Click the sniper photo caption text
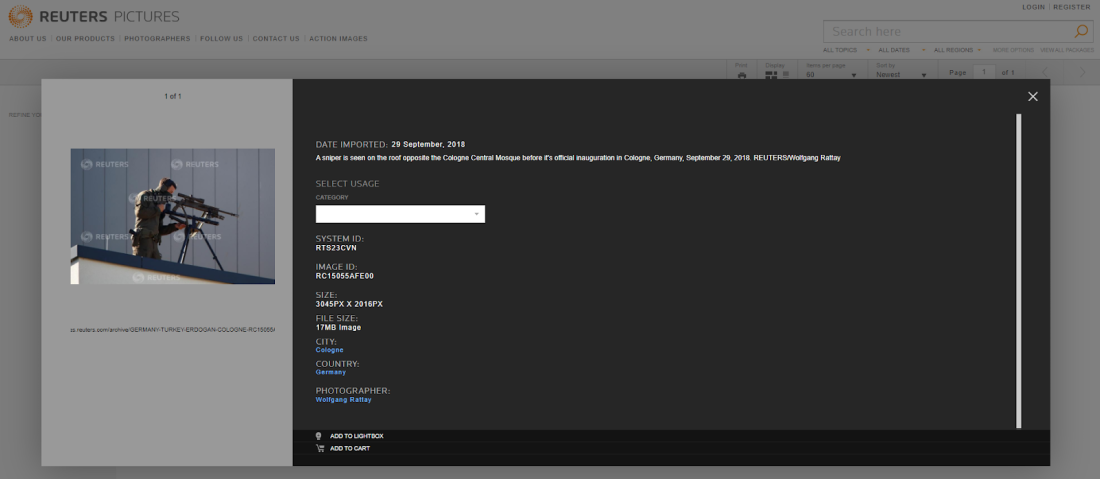 [x=578, y=158]
